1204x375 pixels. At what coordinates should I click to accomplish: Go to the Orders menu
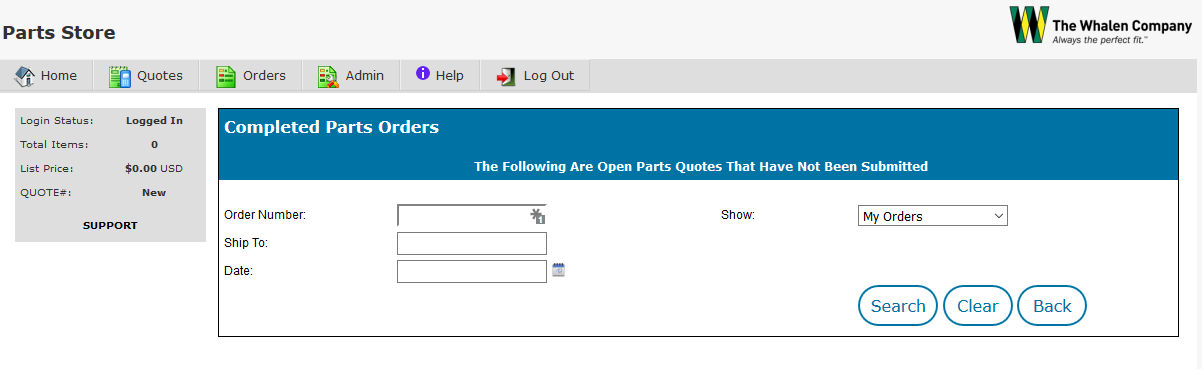coord(251,76)
